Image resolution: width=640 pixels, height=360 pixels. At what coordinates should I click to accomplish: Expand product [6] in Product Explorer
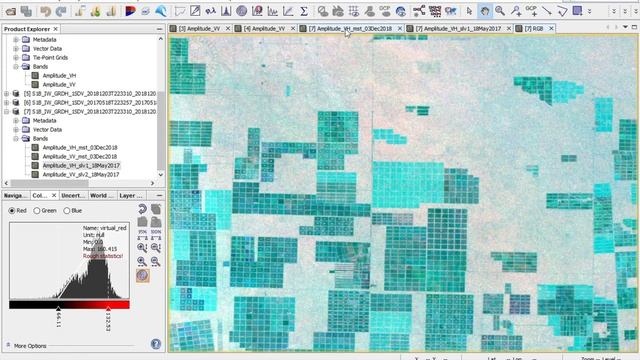(x=7, y=102)
